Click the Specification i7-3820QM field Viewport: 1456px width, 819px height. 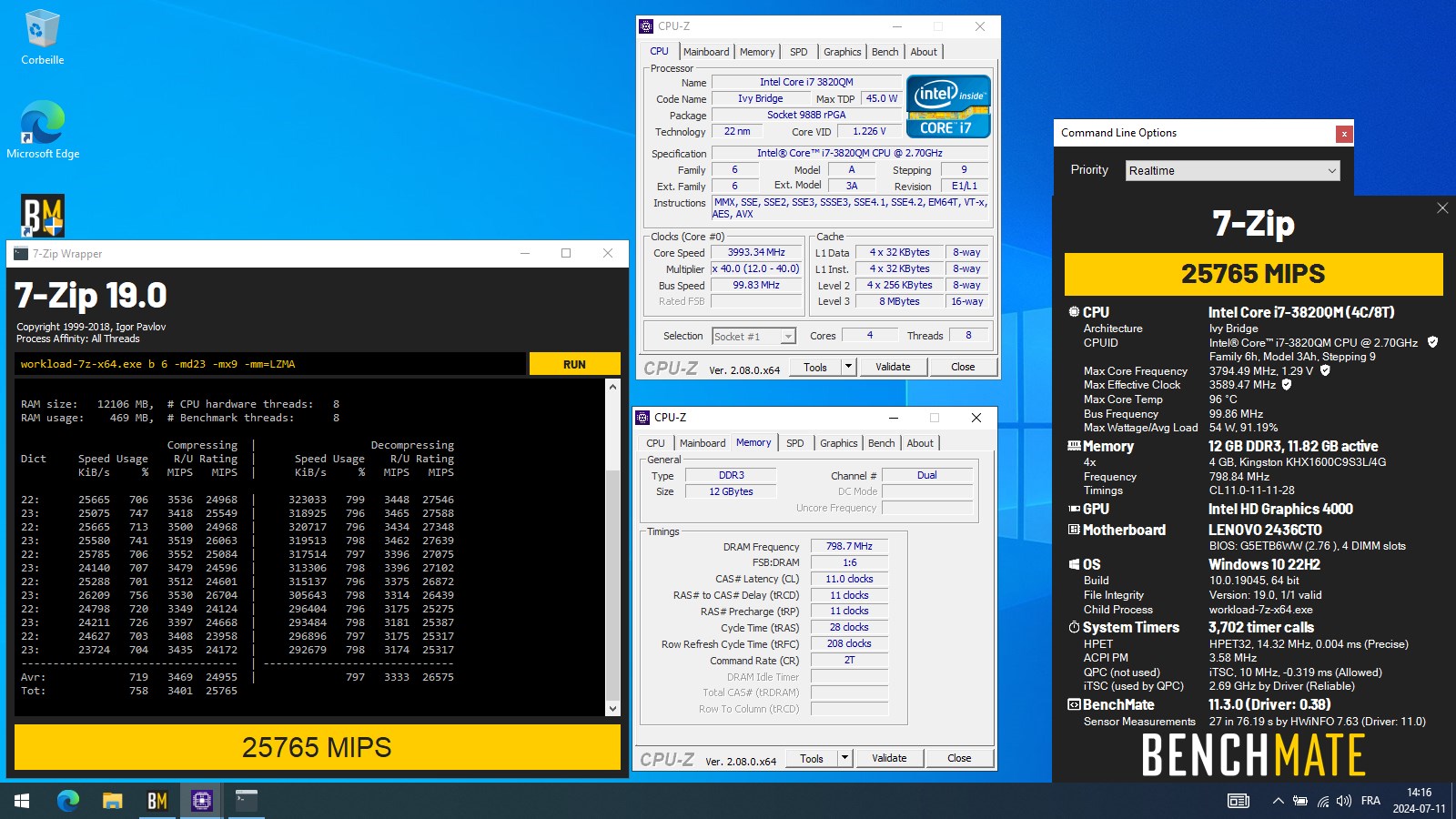coord(850,153)
